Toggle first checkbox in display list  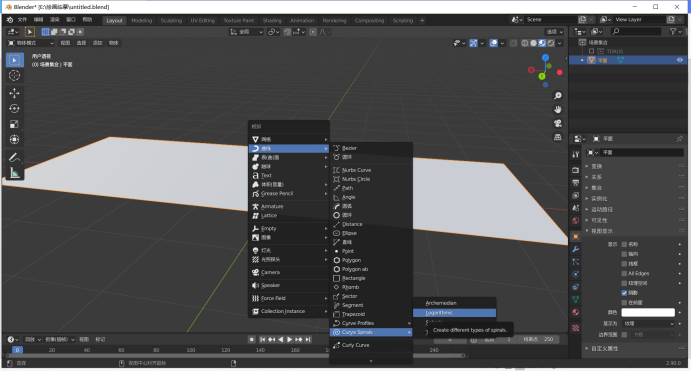pos(624,244)
